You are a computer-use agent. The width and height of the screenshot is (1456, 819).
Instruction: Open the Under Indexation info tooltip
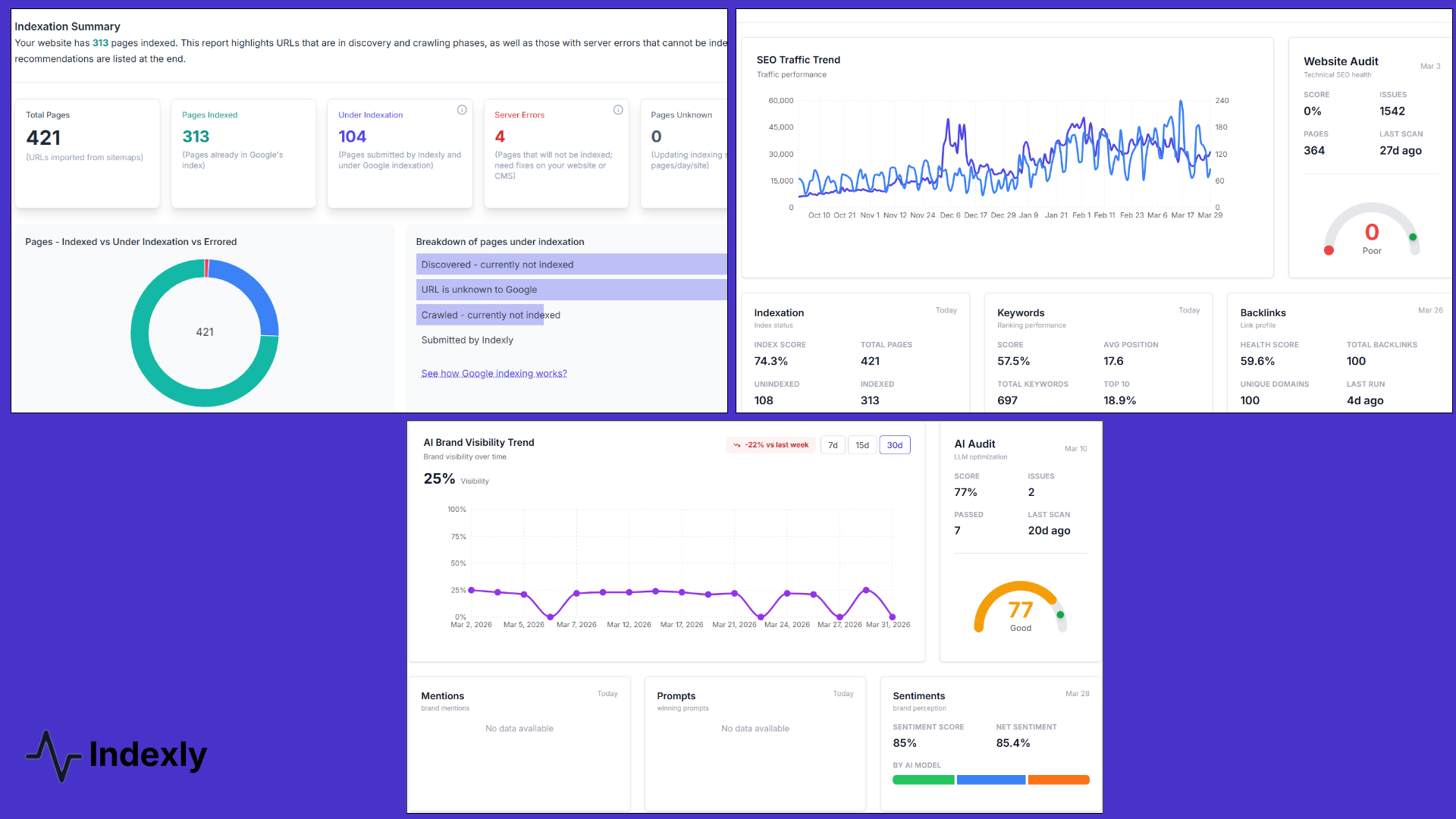click(x=463, y=110)
